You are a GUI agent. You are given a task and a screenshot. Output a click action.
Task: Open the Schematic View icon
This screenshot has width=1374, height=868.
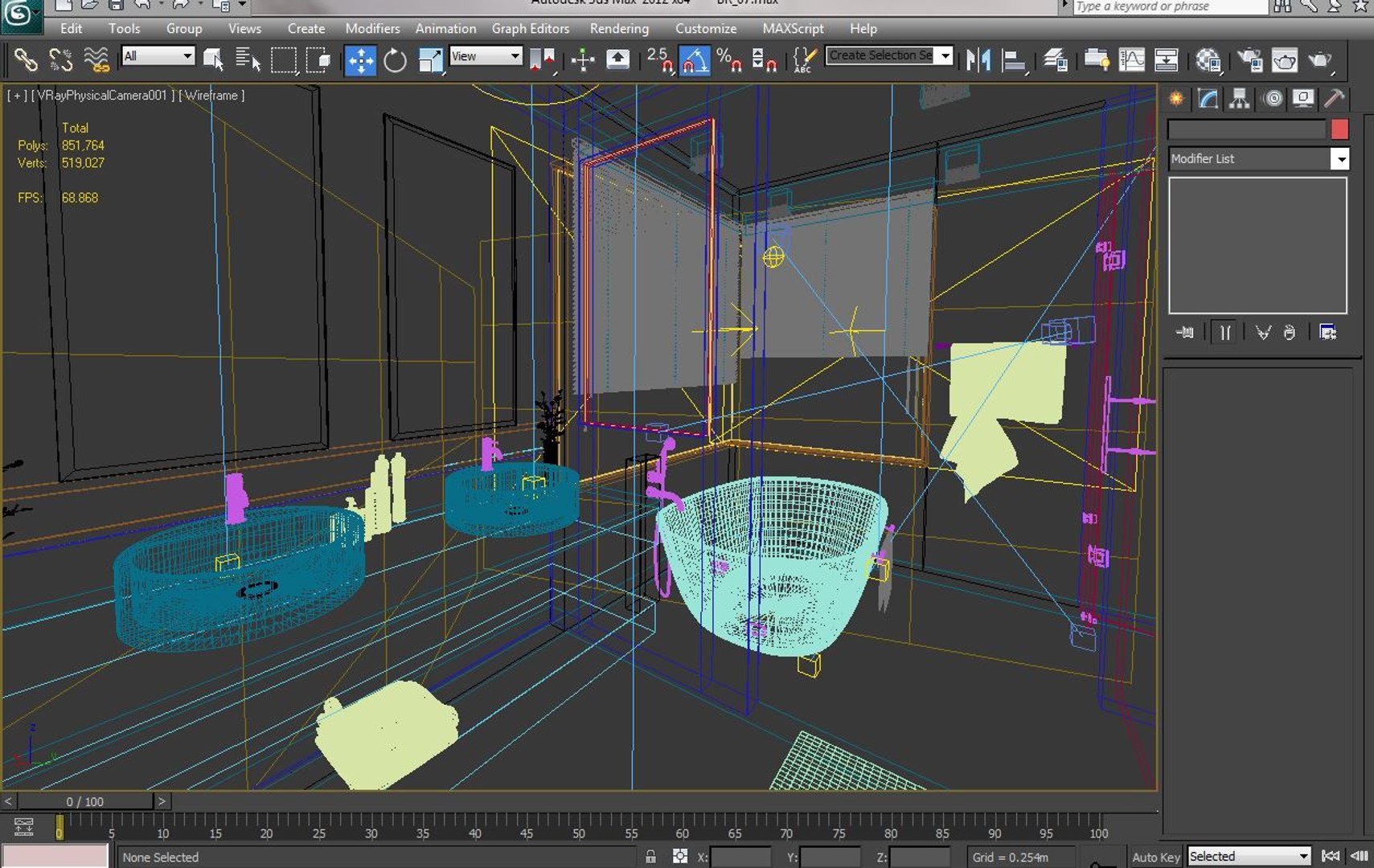[1166, 59]
